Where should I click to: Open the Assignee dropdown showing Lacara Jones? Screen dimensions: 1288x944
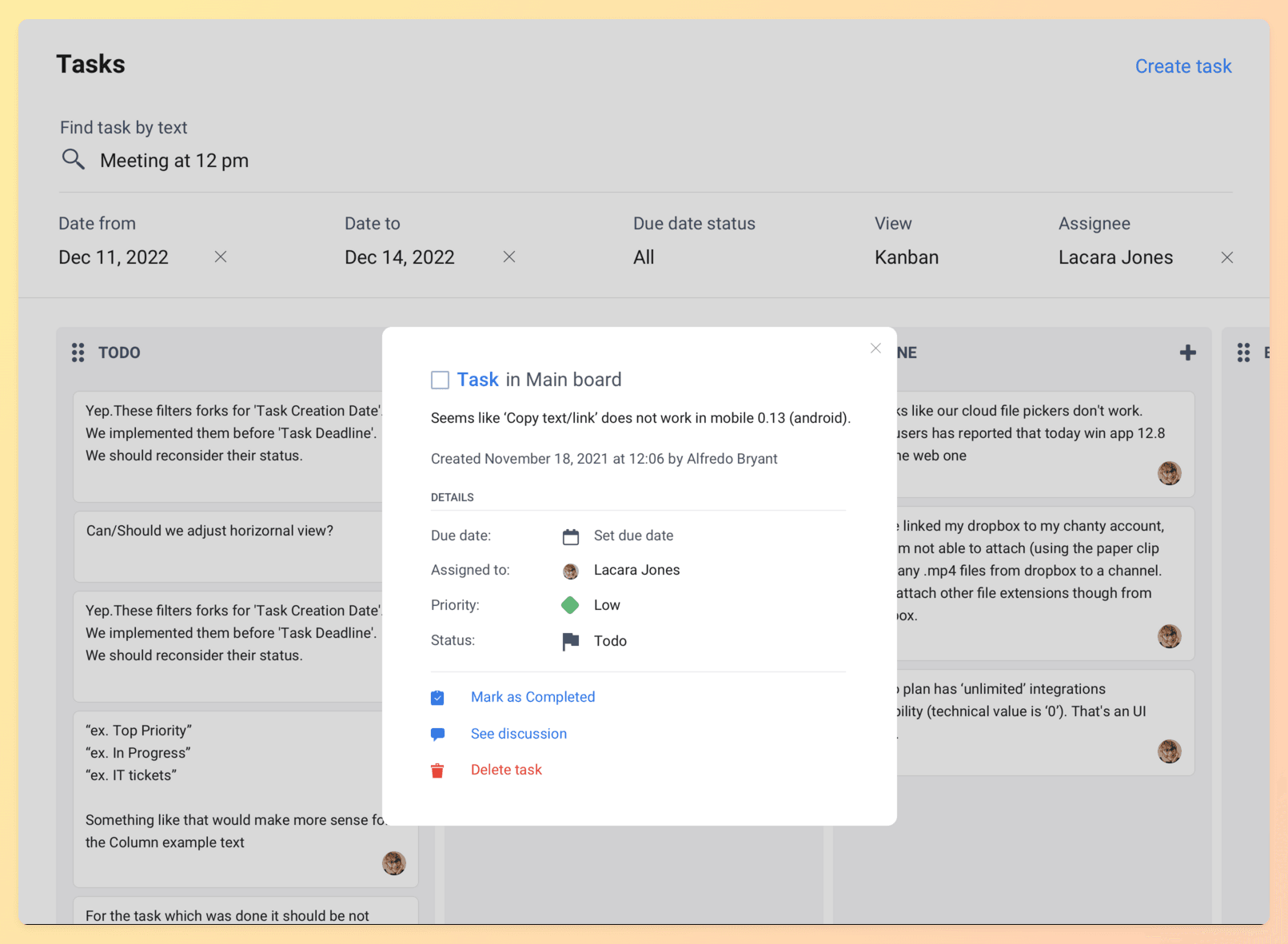tap(1115, 257)
